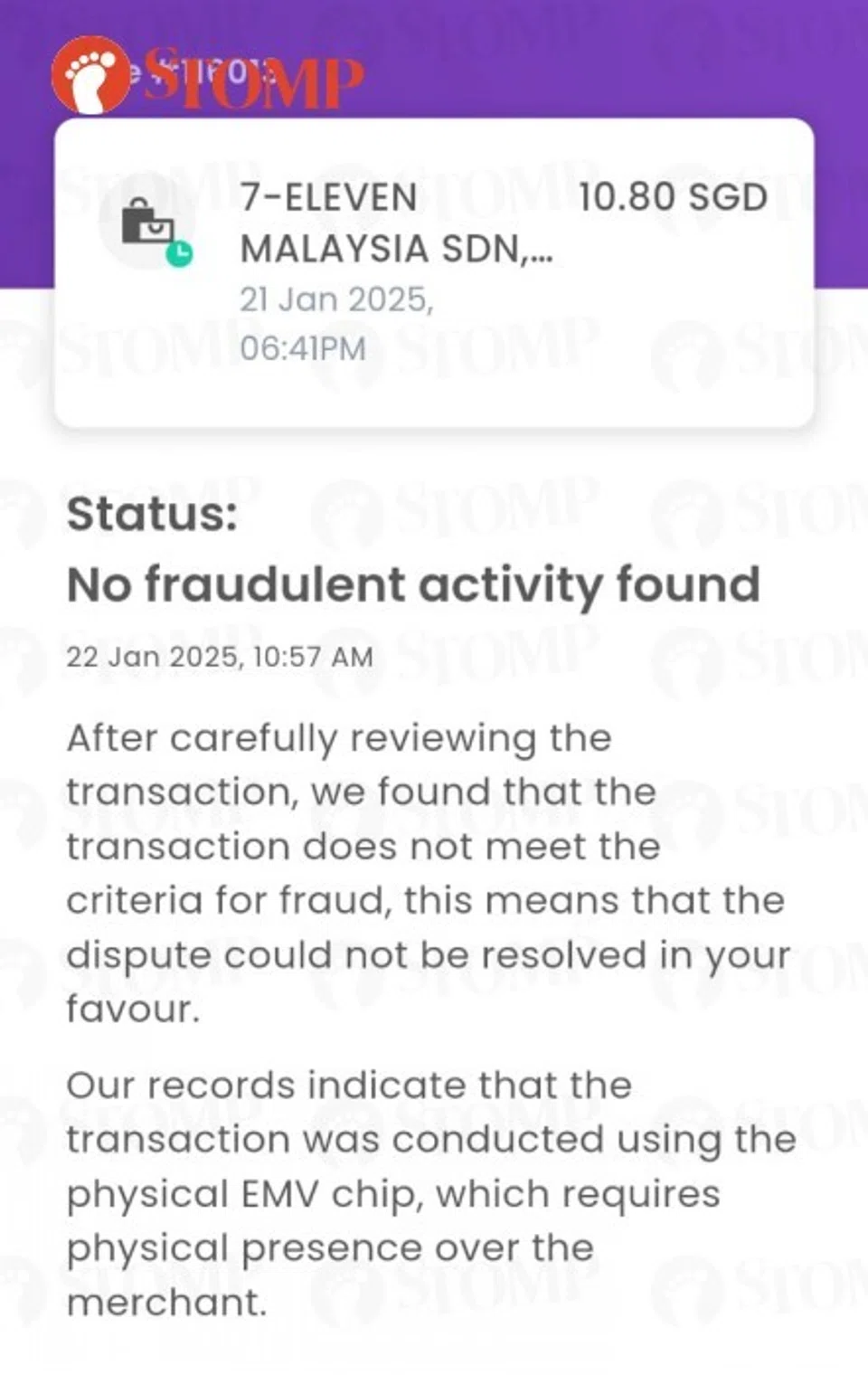Tap the 21 Jan 2025 transaction date
The image size is (868, 1375).
click(336, 299)
